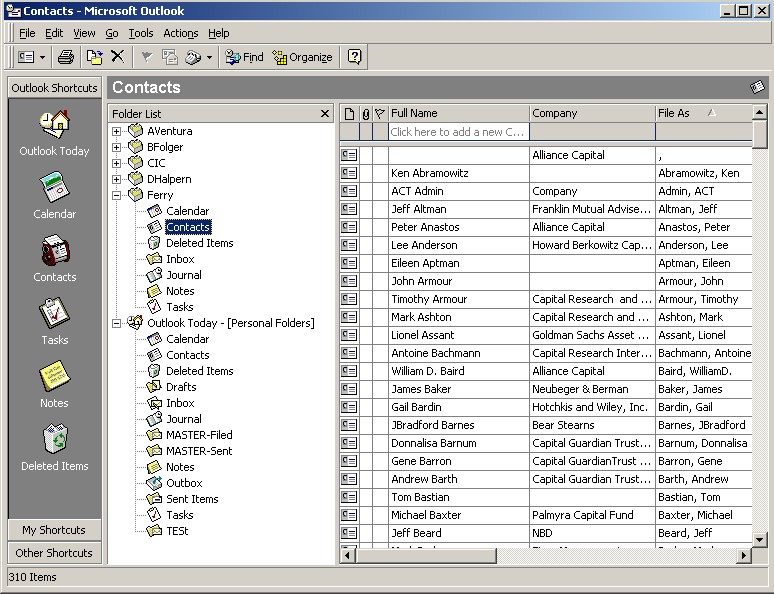Expand the CIC folder
This screenshot has width=774, height=594.
coord(116,163)
